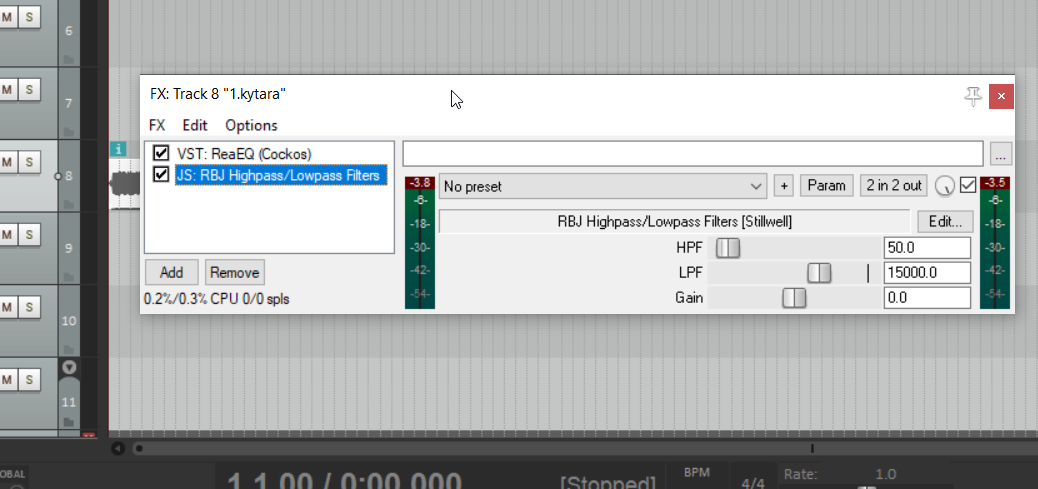Click the item info icon on track 8
This screenshot has width=1038, height=489.
pyautogui.click(x=120, y=149)
